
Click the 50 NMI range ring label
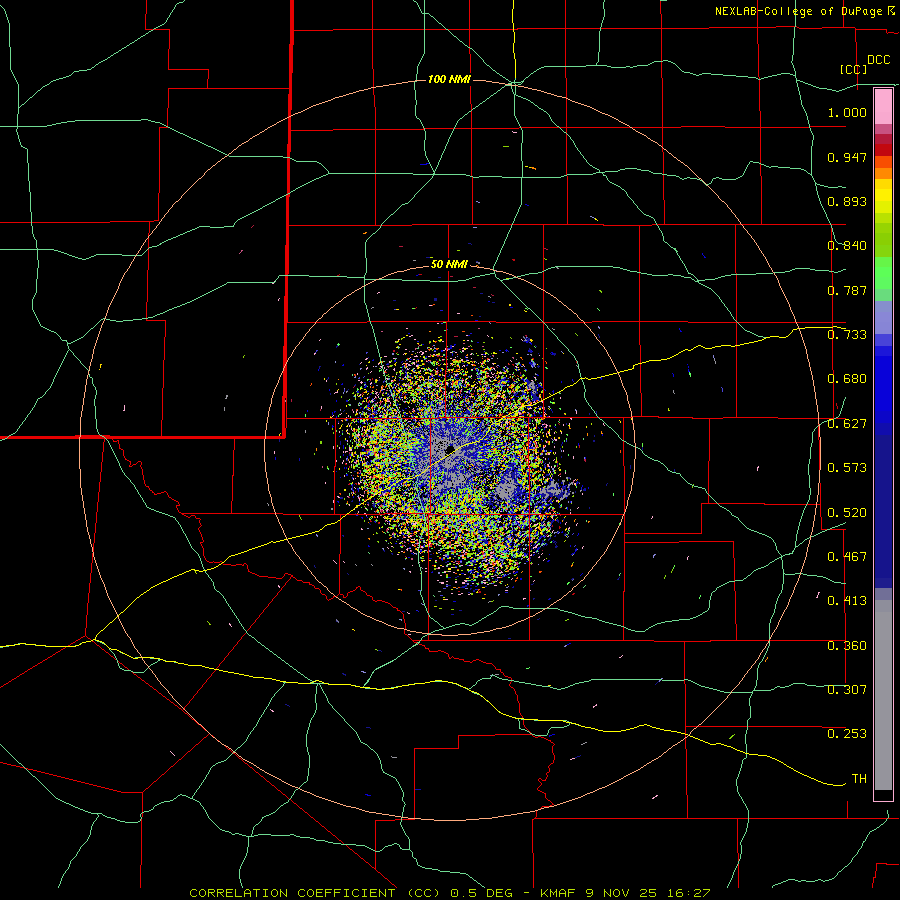[x=449, y=264]
